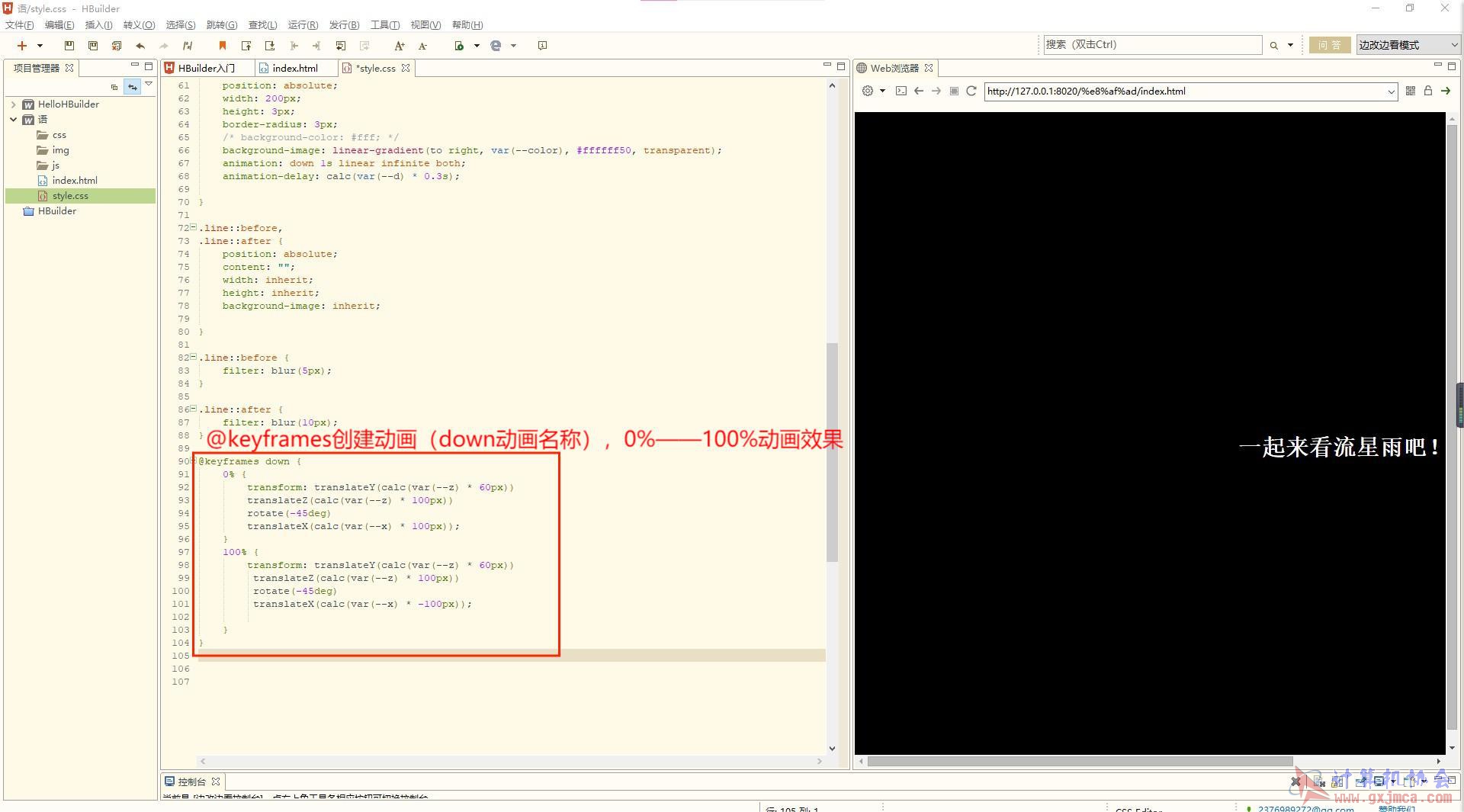Click into the 搜索 search field
Image resolution: width=1464 pixels, height=812 pixels.
(1152, 45)
